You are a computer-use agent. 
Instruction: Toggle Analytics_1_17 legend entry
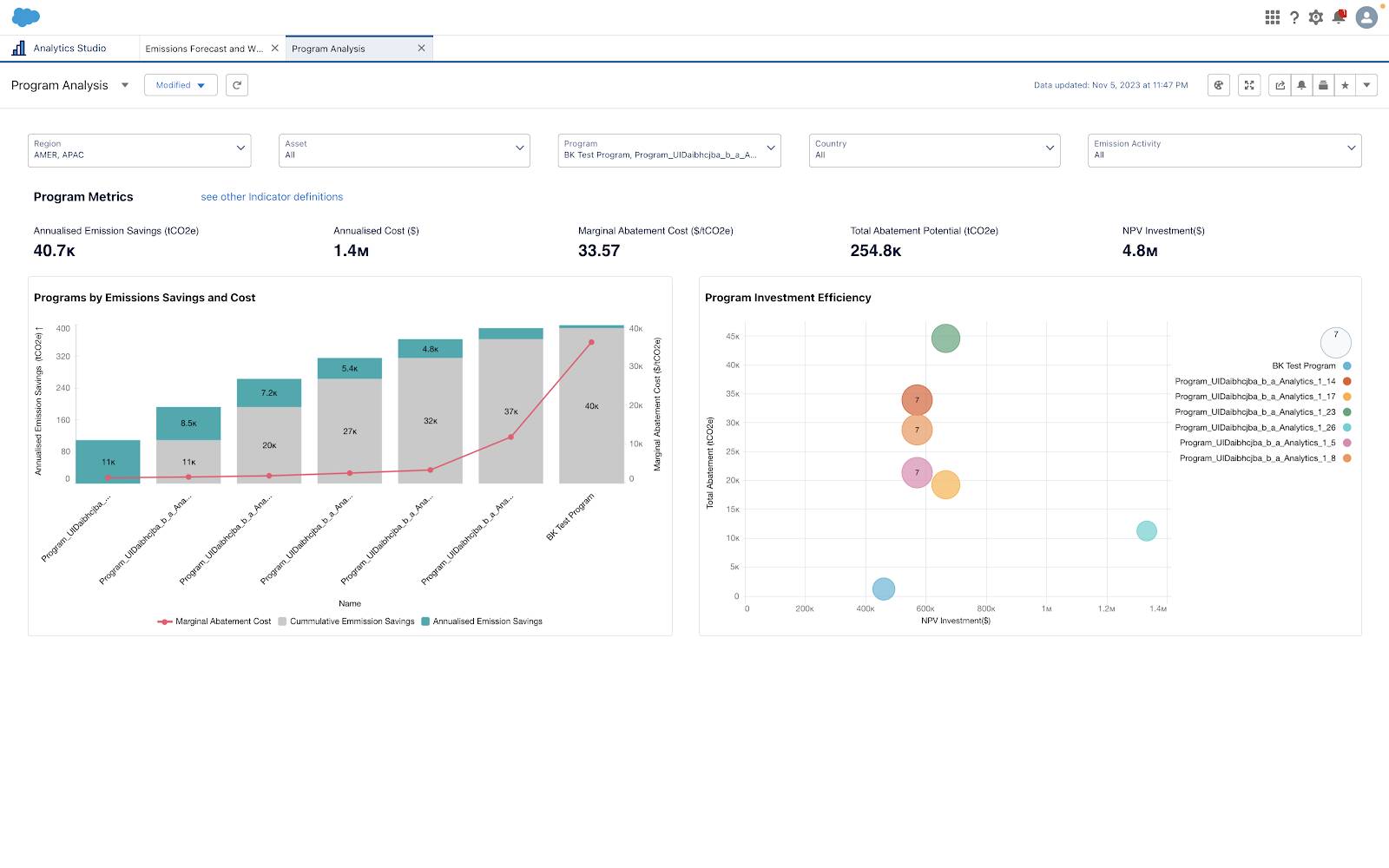coord(1263,397)
